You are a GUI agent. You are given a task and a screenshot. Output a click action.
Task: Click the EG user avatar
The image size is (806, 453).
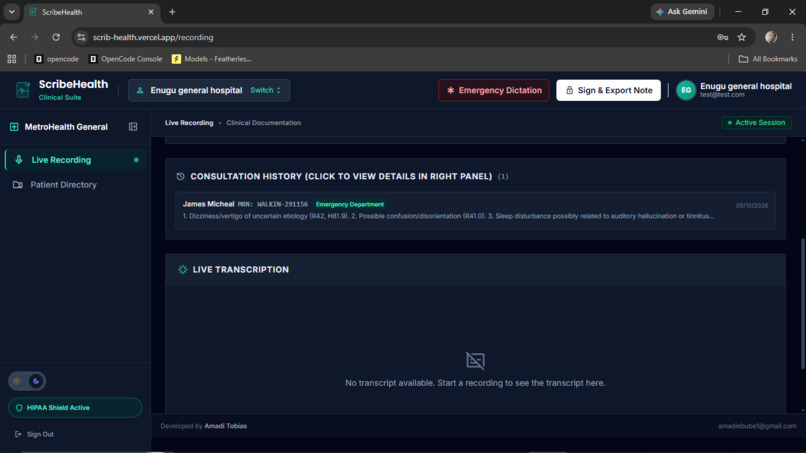pyautogui.click(x=686, y=90)
